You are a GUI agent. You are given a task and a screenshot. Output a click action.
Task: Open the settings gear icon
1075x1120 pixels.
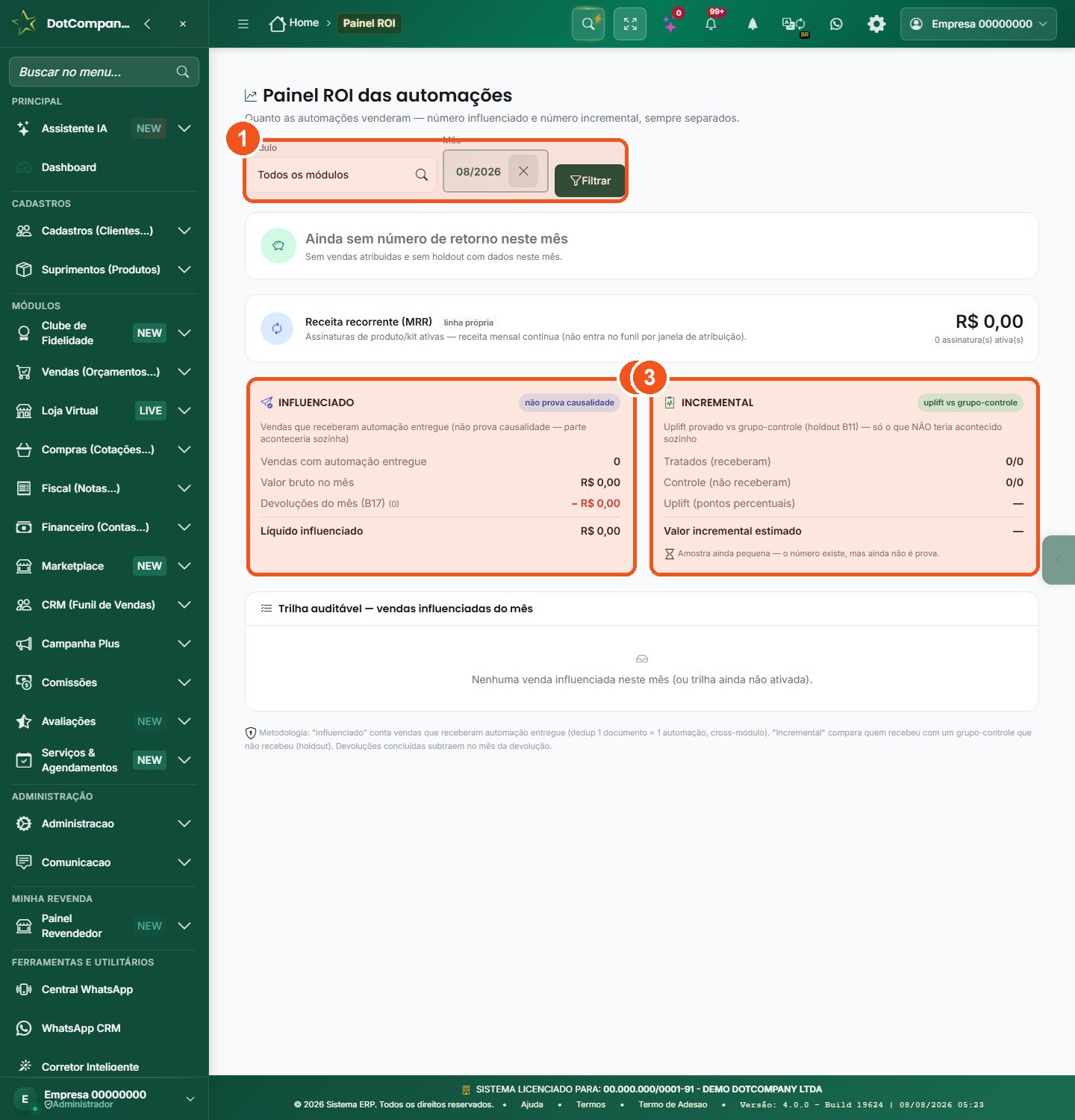(876, 24)
